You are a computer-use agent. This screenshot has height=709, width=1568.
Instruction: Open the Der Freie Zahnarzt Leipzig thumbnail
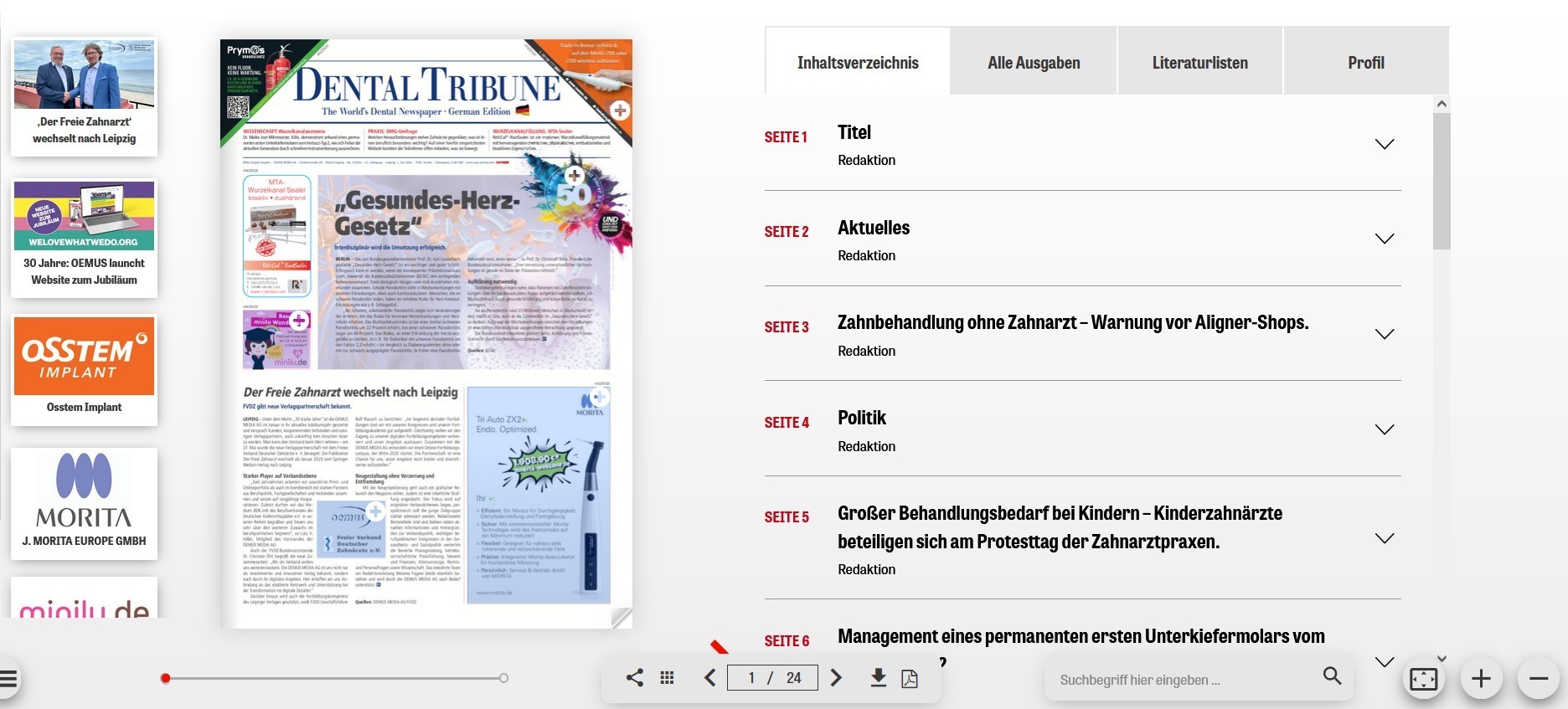pyautogui.click(x=84, y=96)
